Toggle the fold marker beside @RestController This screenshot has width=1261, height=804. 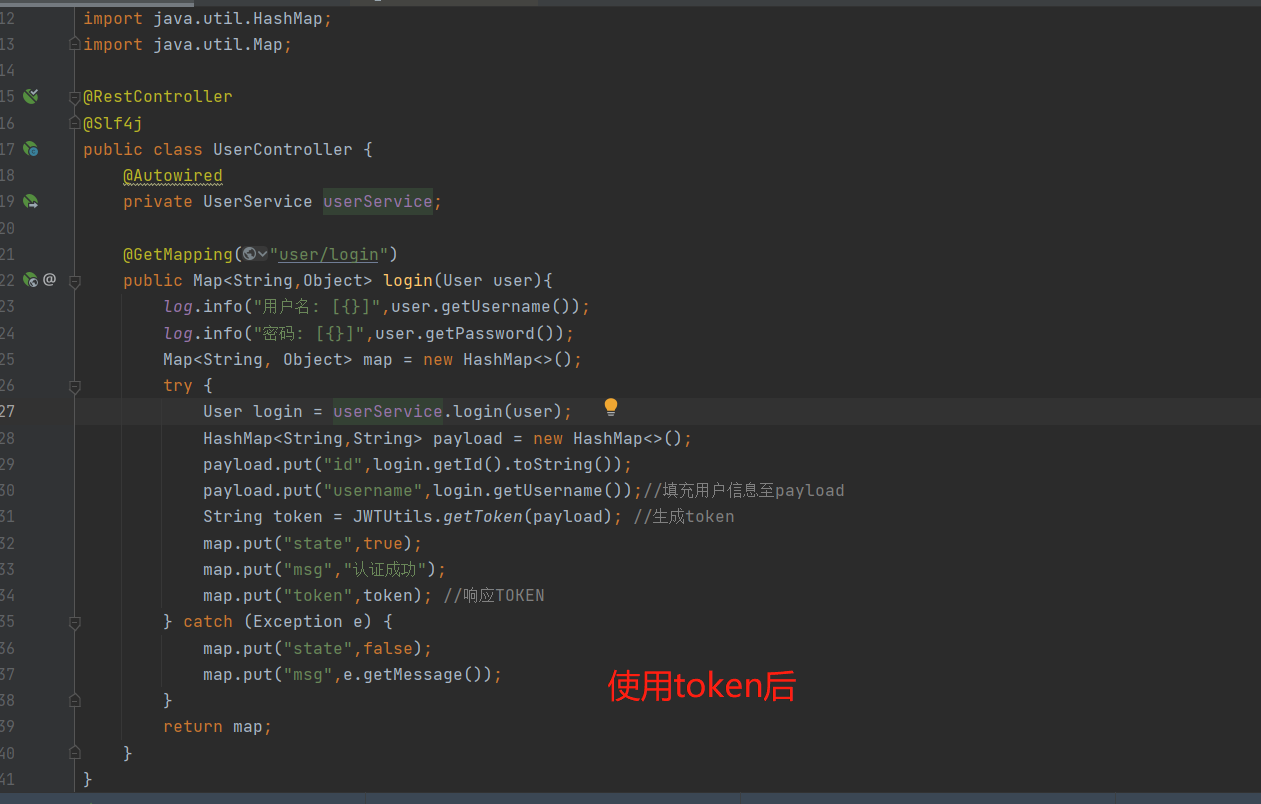point(74,97)
